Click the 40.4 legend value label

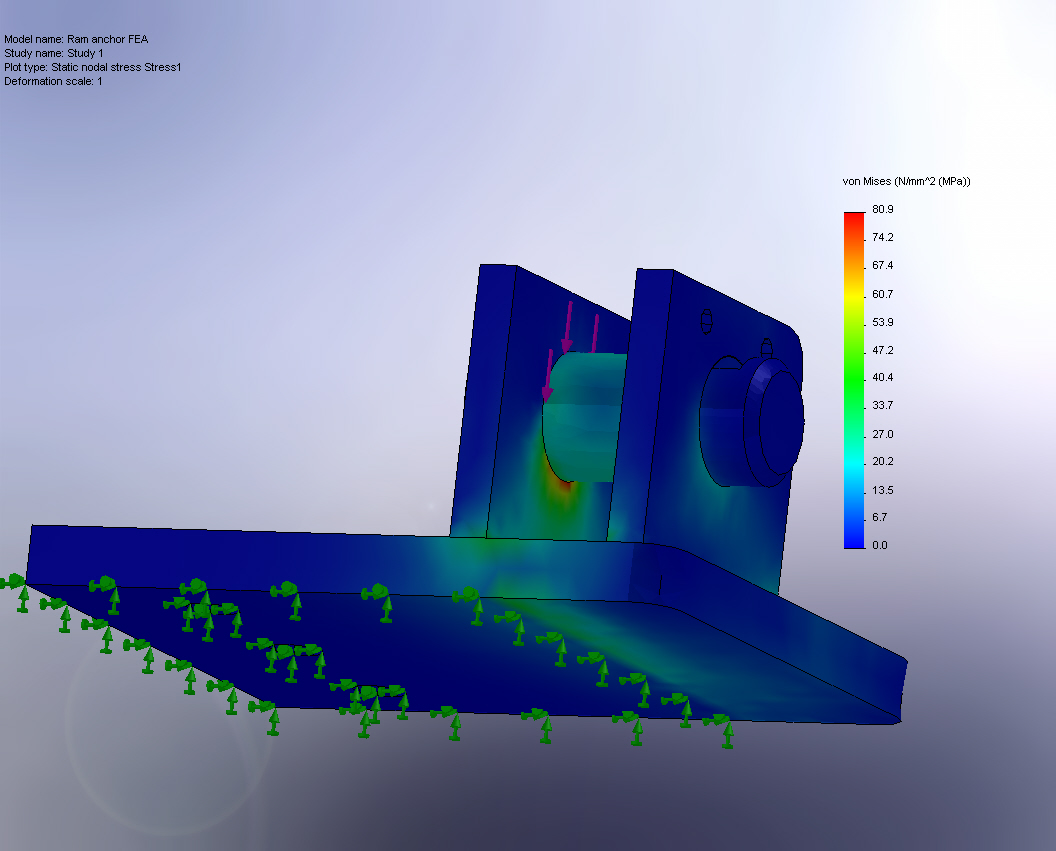883,377
